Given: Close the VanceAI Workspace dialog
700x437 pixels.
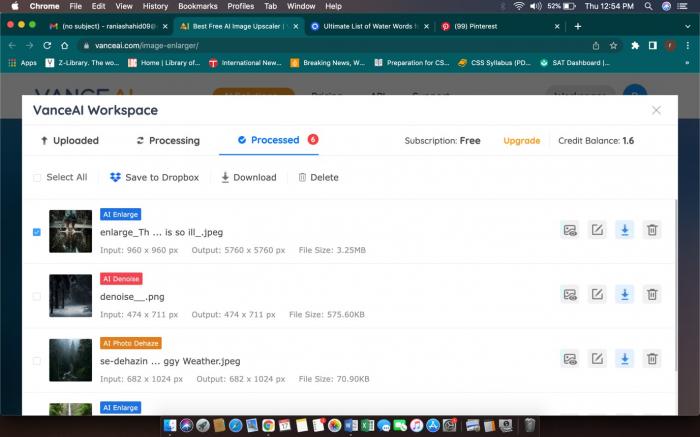Looking at the screenshot, I should pyautogui.click(x=656, y=110).
